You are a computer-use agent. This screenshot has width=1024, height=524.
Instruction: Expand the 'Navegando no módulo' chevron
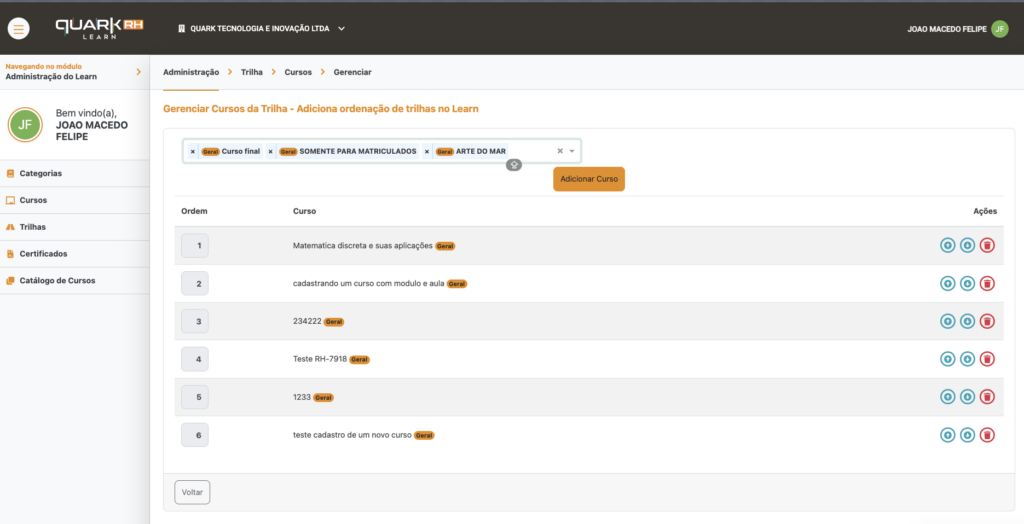coord(138,72)
